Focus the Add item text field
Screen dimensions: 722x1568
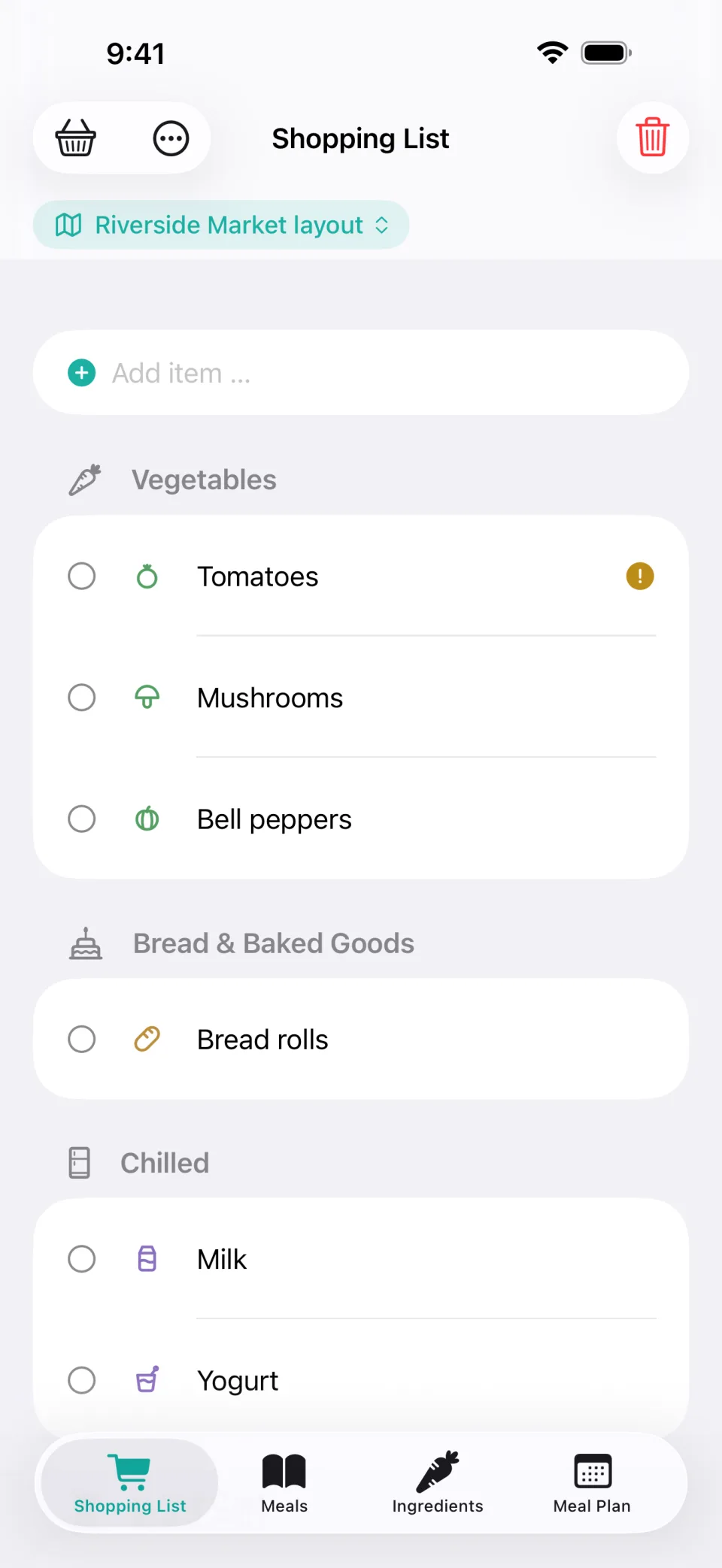361,373
